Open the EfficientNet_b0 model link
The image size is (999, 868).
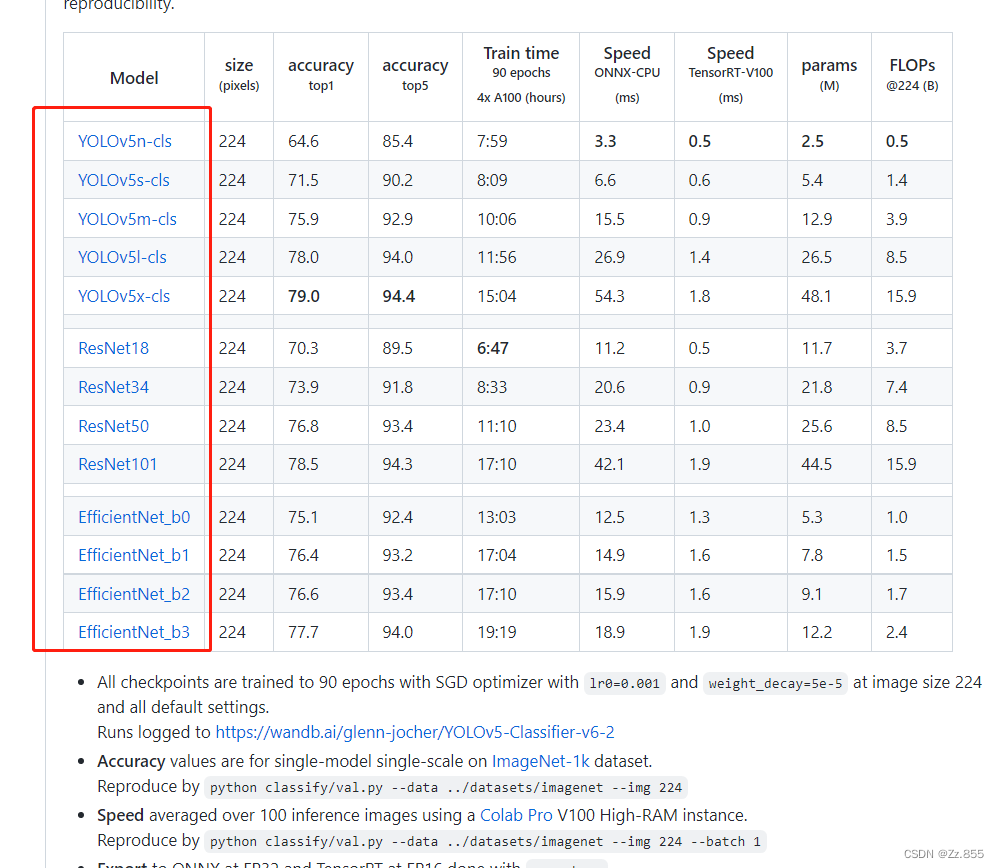click(134, 517)
